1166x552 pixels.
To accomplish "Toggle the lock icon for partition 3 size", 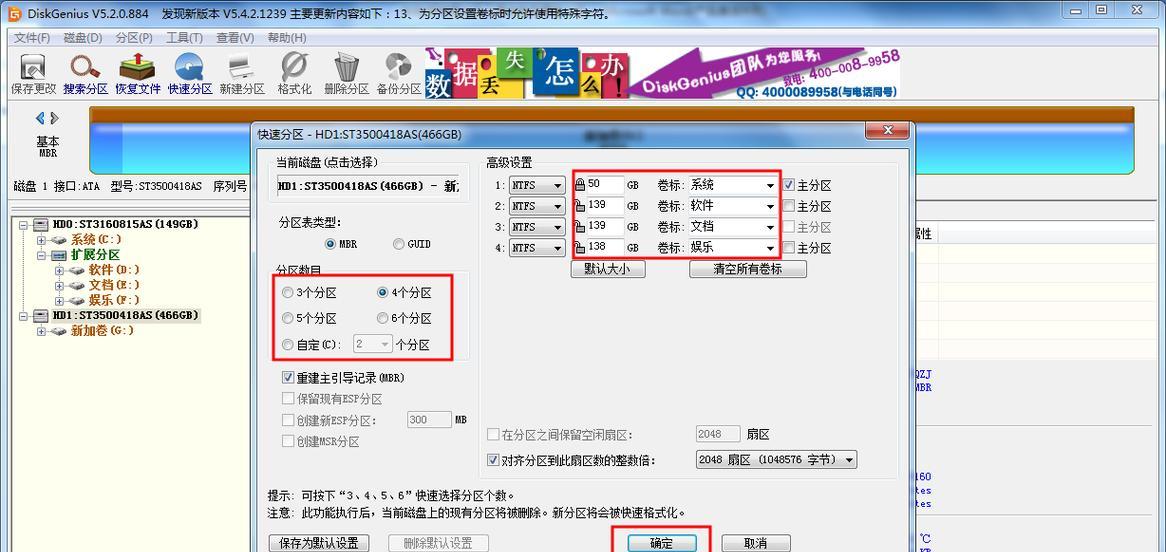I will (580, 226).
